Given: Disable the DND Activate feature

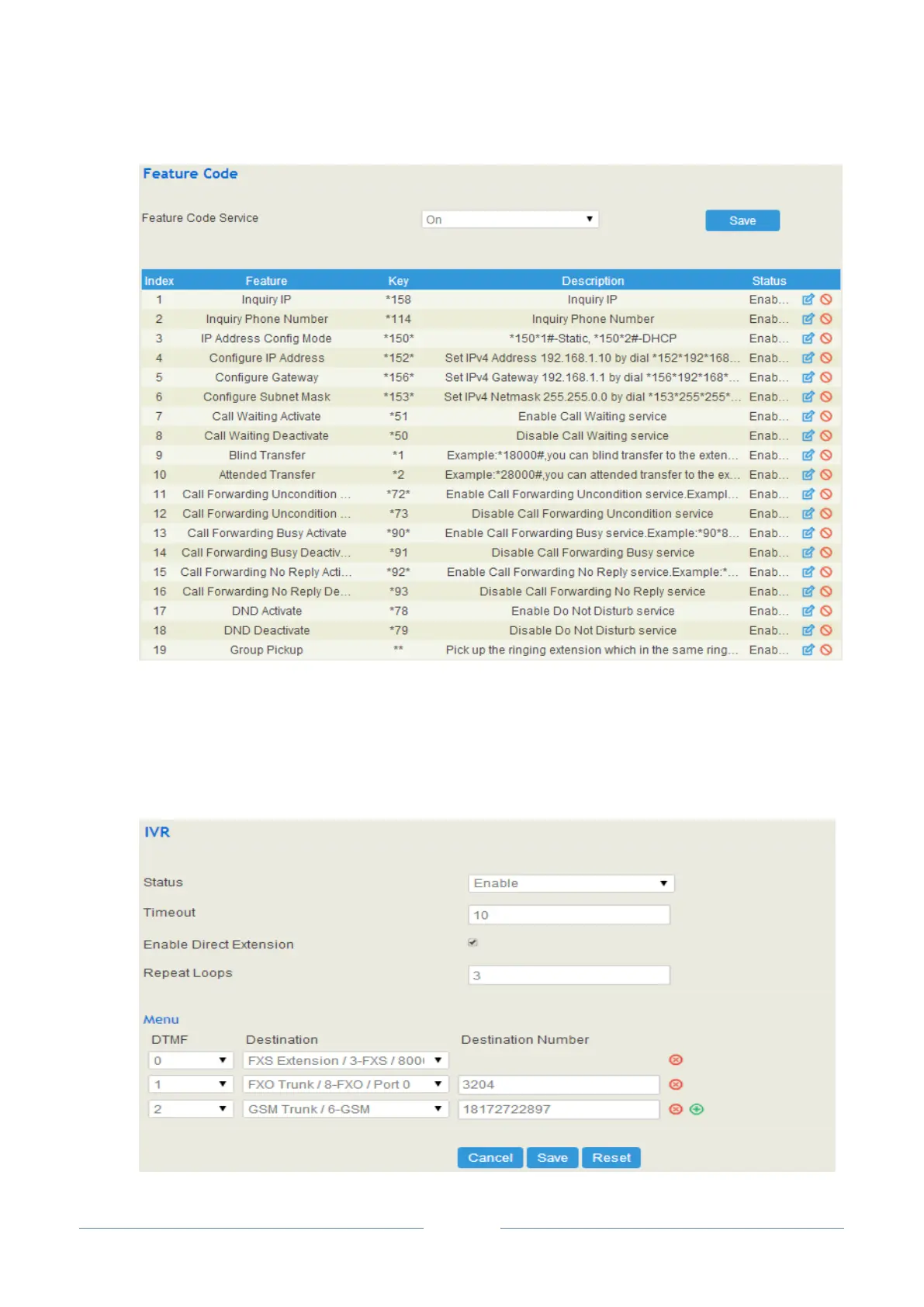Looking at the screenshot, I should [x=826, y=611].
